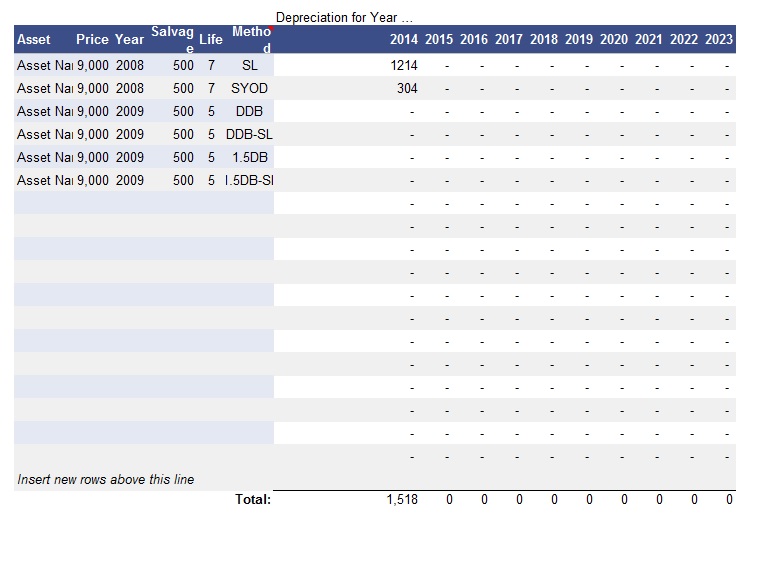
Task: Click the Year column header
Action: (129, 39)
